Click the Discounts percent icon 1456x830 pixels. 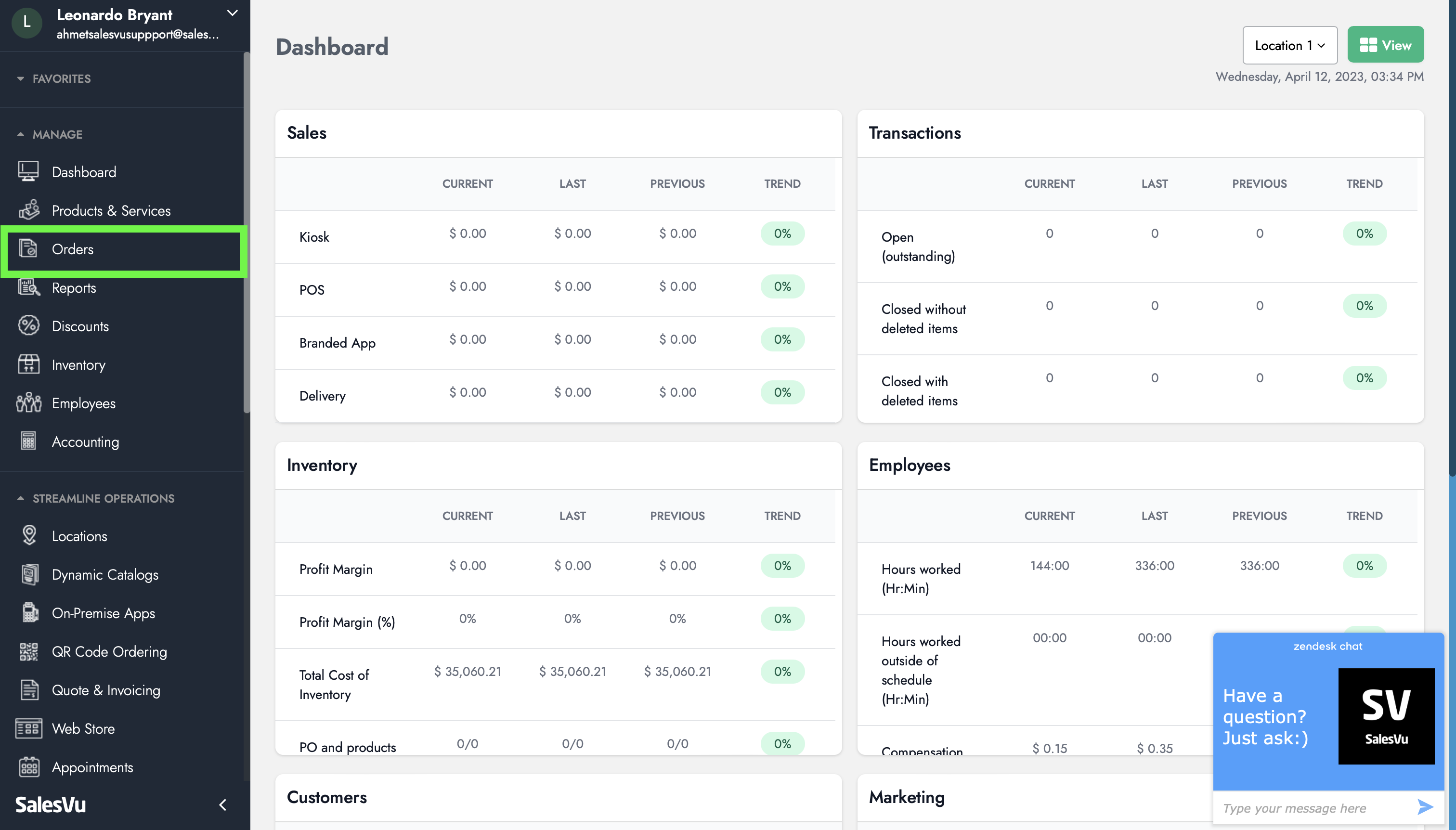click(x=28, y=325)
